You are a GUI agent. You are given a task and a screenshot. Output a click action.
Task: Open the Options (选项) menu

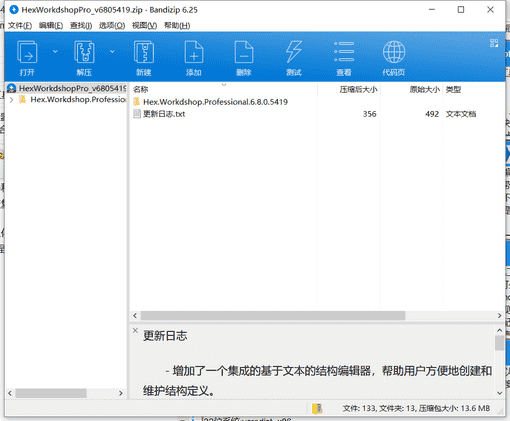(x=112, y=26)
